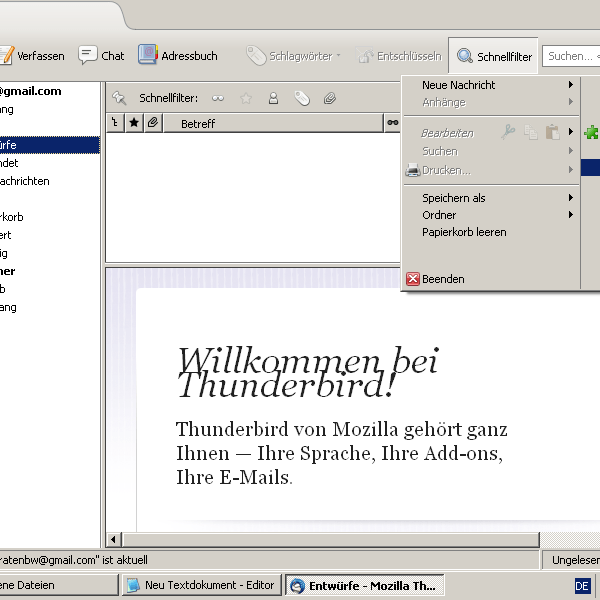Image resolution: width=600 pixels, height=600 pixels.
Task: Expand the Drucken submenu arrow
Action: [571, 170]
